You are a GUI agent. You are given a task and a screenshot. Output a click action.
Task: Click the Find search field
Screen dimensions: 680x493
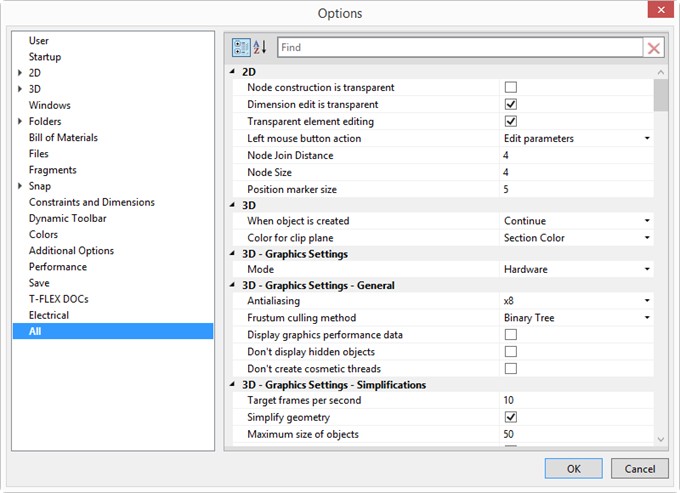tap(460, 47)
